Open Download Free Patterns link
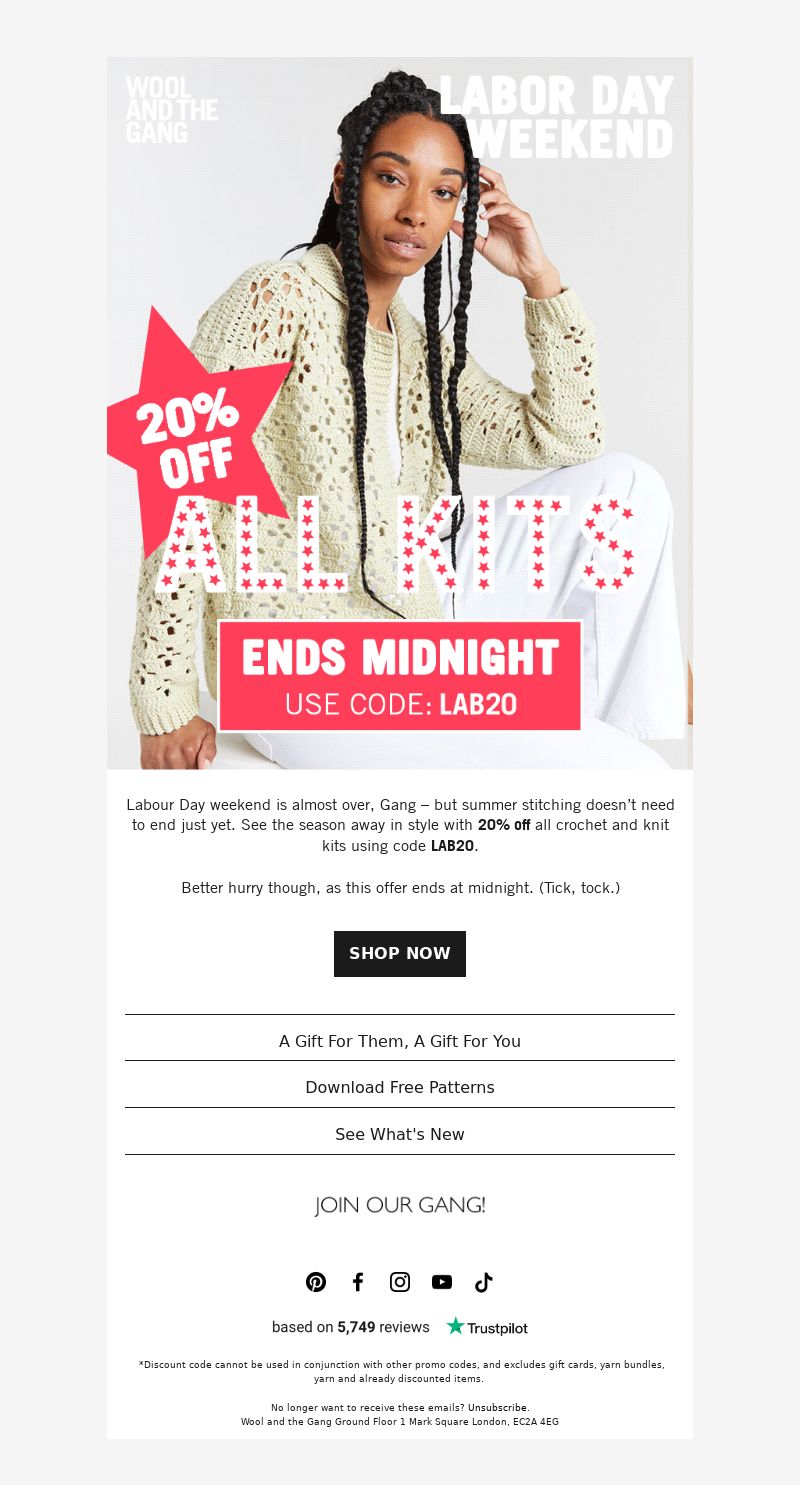Screen dimensions: 800x1485 pos(400,1087)
